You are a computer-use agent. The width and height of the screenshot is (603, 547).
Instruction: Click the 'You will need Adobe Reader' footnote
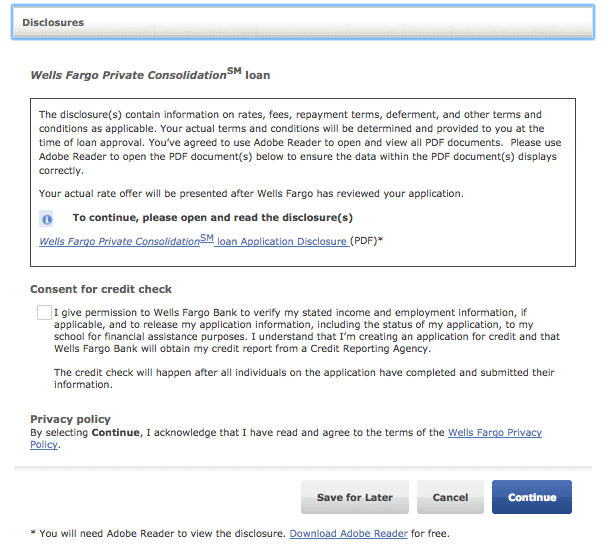pos(160,534)
